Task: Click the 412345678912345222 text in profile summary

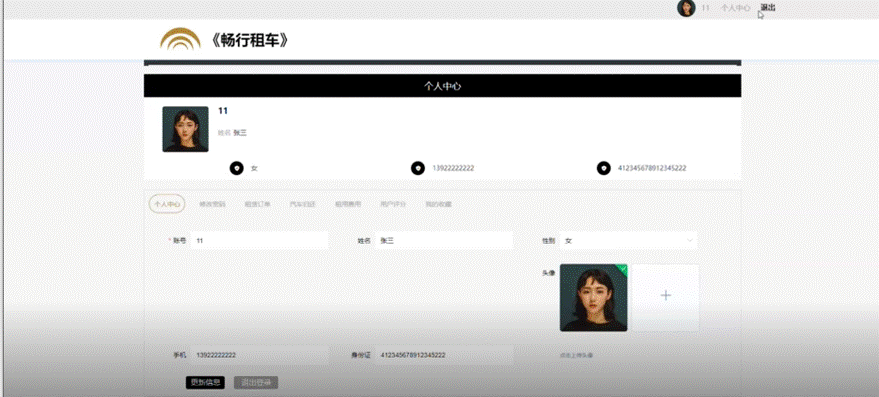Action: click(652, 168)
